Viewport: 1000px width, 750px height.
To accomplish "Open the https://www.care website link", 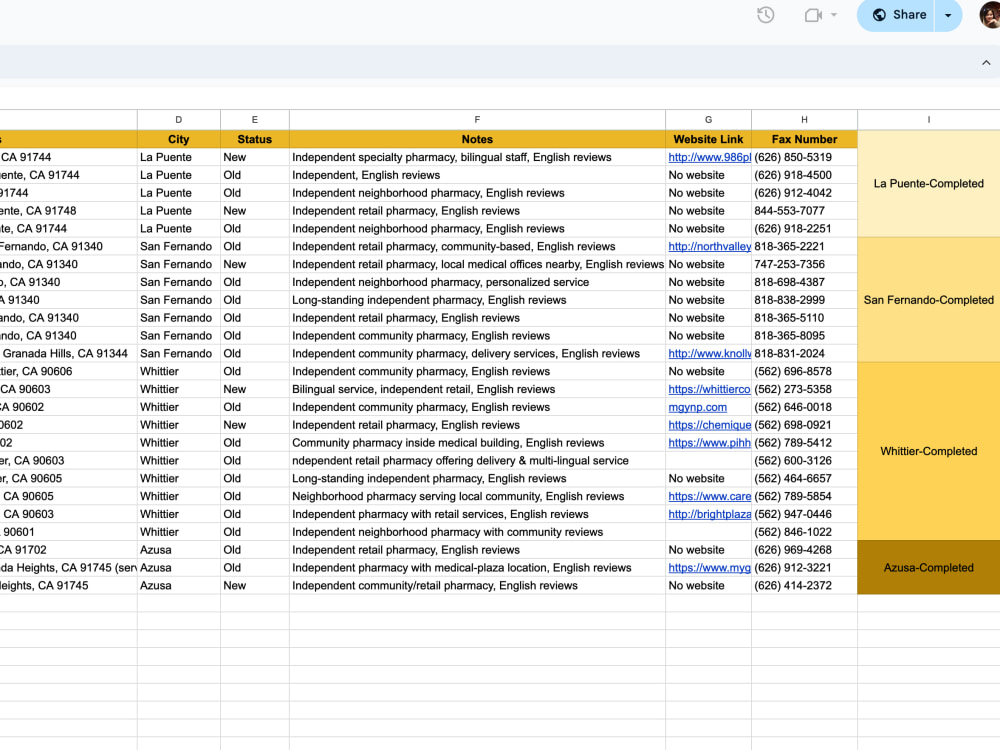I will 709,496.
